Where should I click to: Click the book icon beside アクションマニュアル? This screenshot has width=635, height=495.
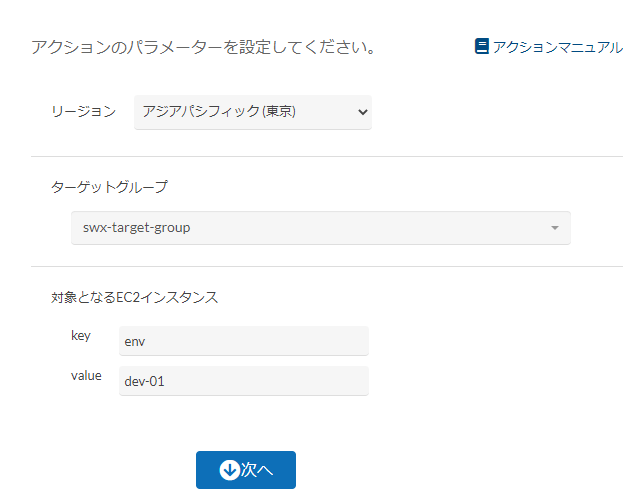[x=482, y=46]
